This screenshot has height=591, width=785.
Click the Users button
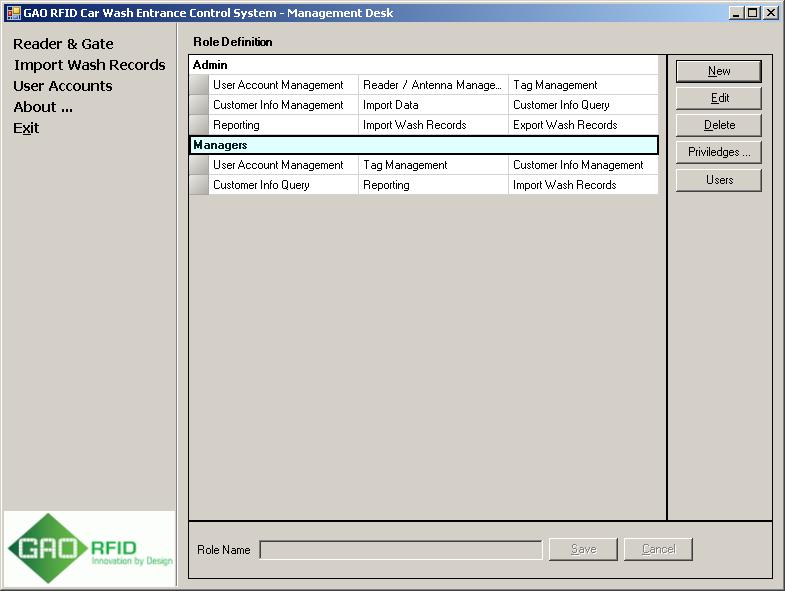pyautogui.click(x=718, y=180)
